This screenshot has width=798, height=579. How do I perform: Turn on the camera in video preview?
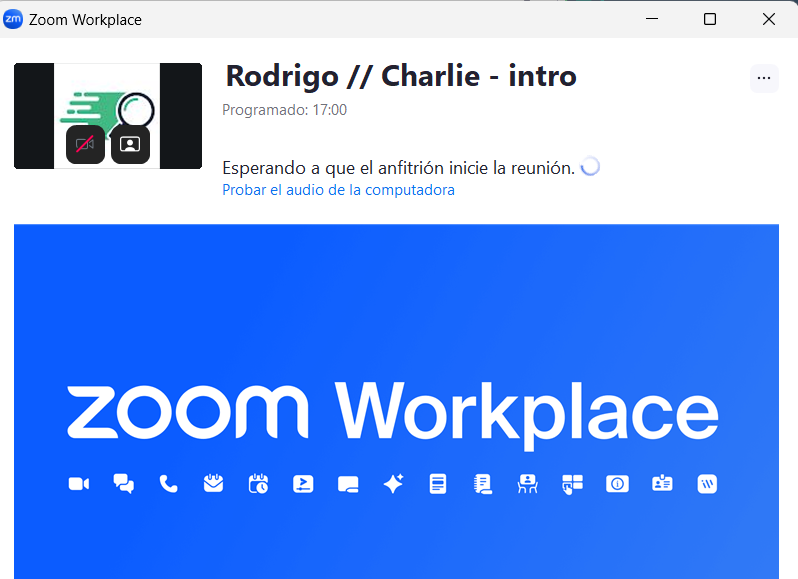85,144
